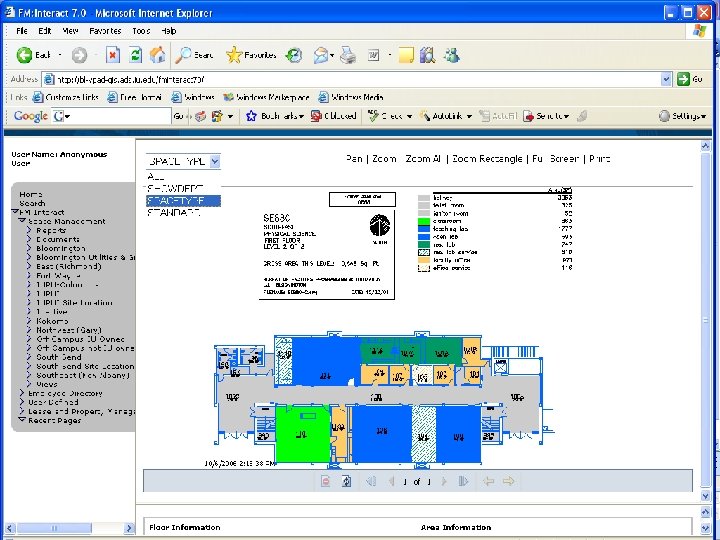Click the Home link in sidebar
The height and width of the screenshot is (540, 720).
point(31,194)
